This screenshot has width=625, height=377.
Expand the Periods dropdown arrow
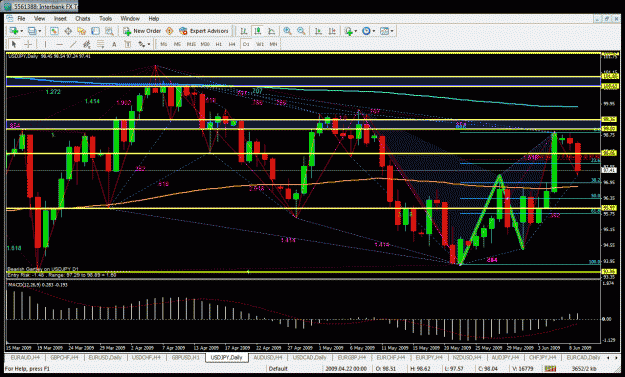pos(373,31)
